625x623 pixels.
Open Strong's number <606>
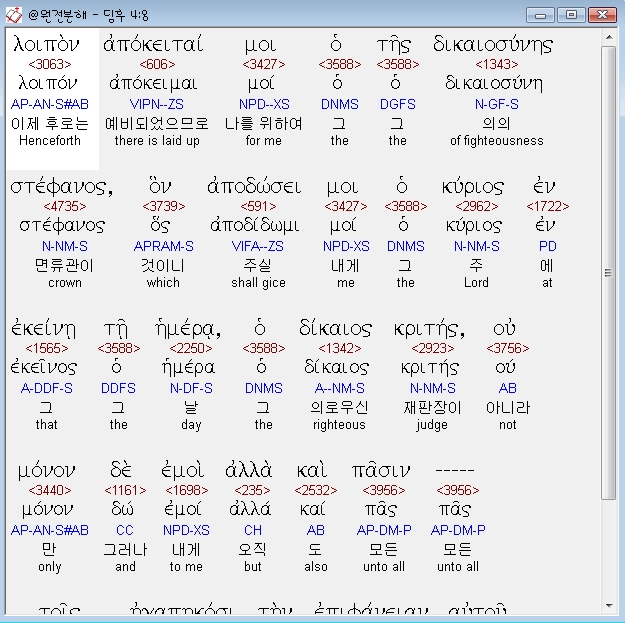point(157,64)
